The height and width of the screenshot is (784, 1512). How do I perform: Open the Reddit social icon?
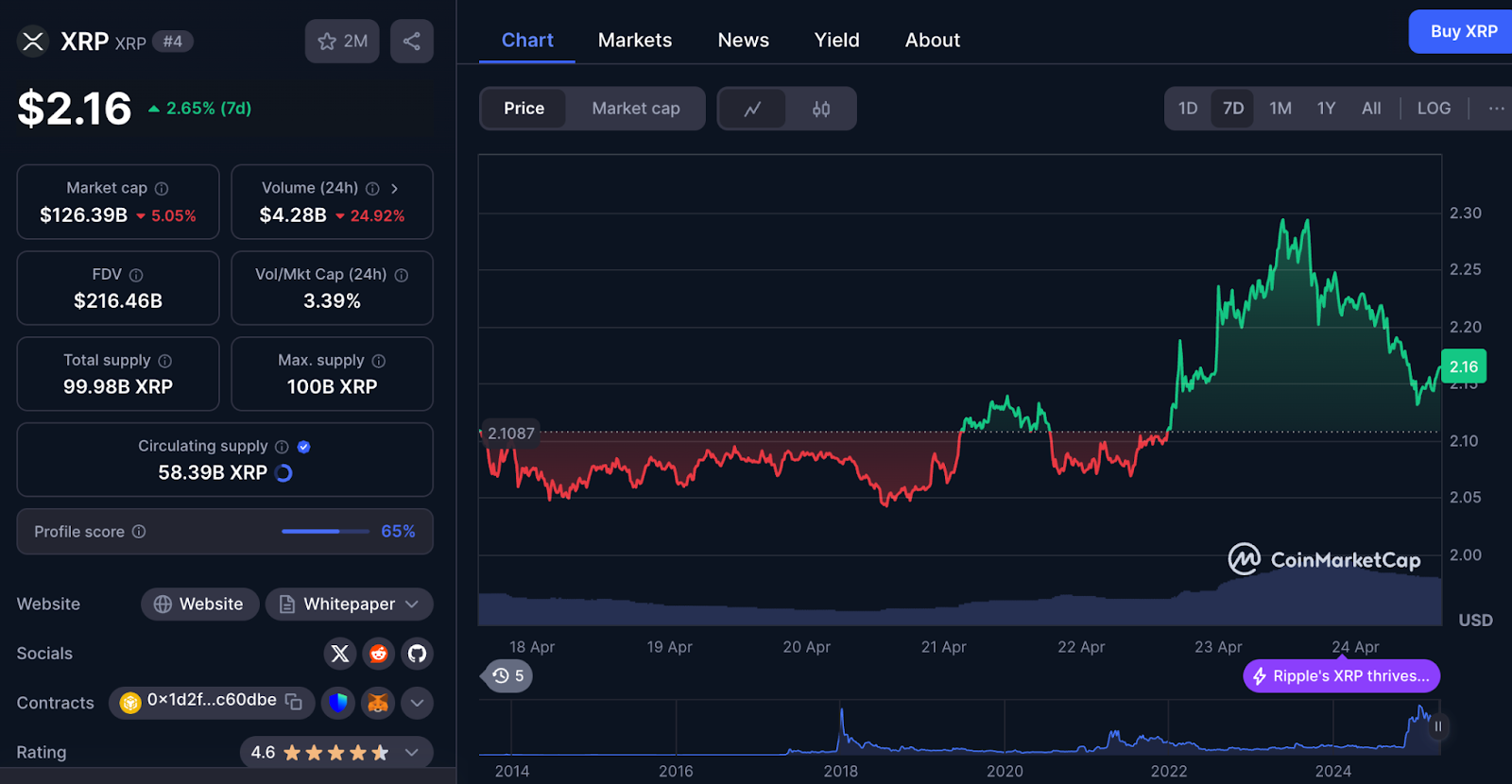[x=379, y=654]
